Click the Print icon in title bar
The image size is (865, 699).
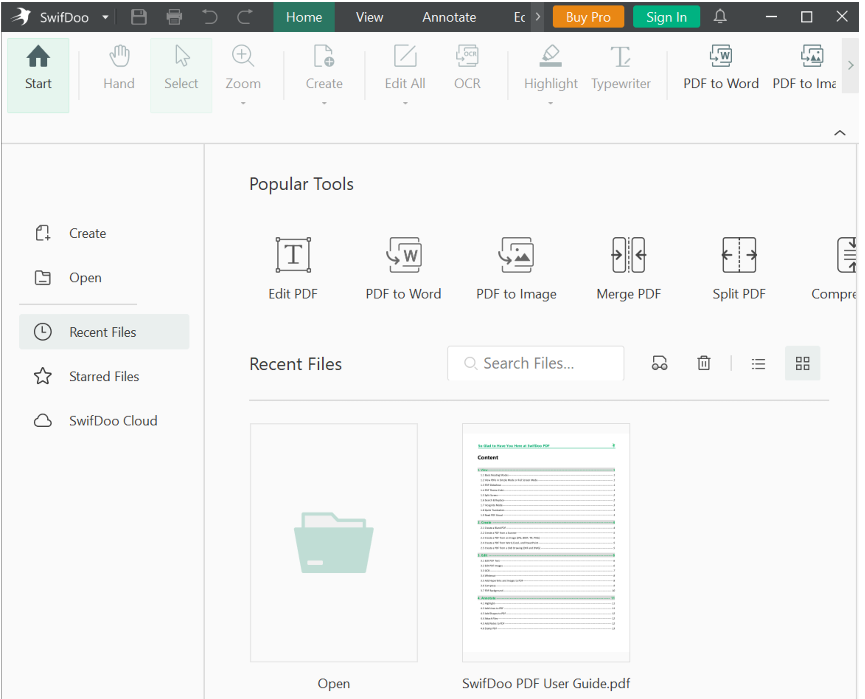(x=174, y=17)
